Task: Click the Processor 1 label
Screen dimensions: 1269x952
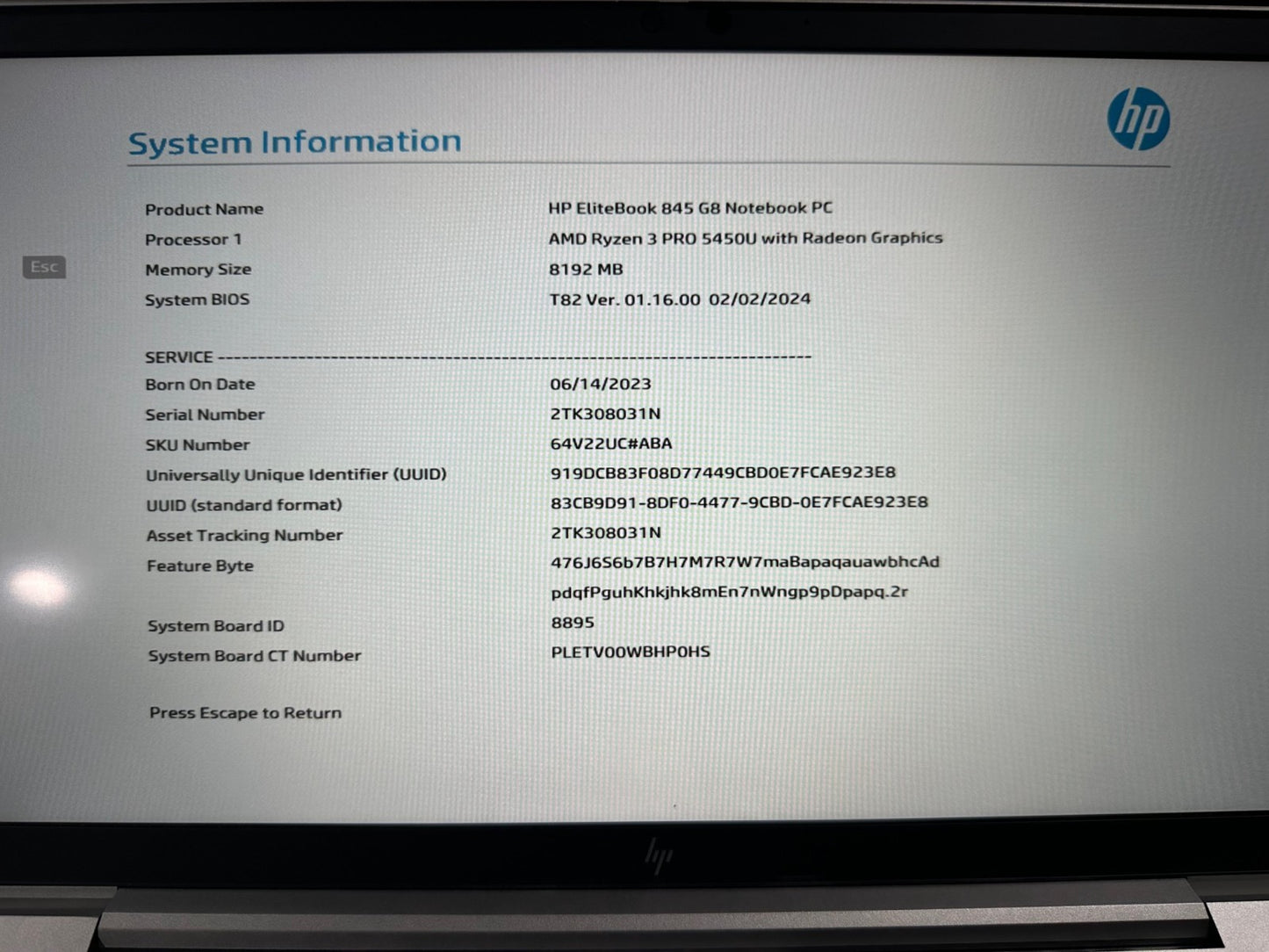Action: tap(193, 239)
